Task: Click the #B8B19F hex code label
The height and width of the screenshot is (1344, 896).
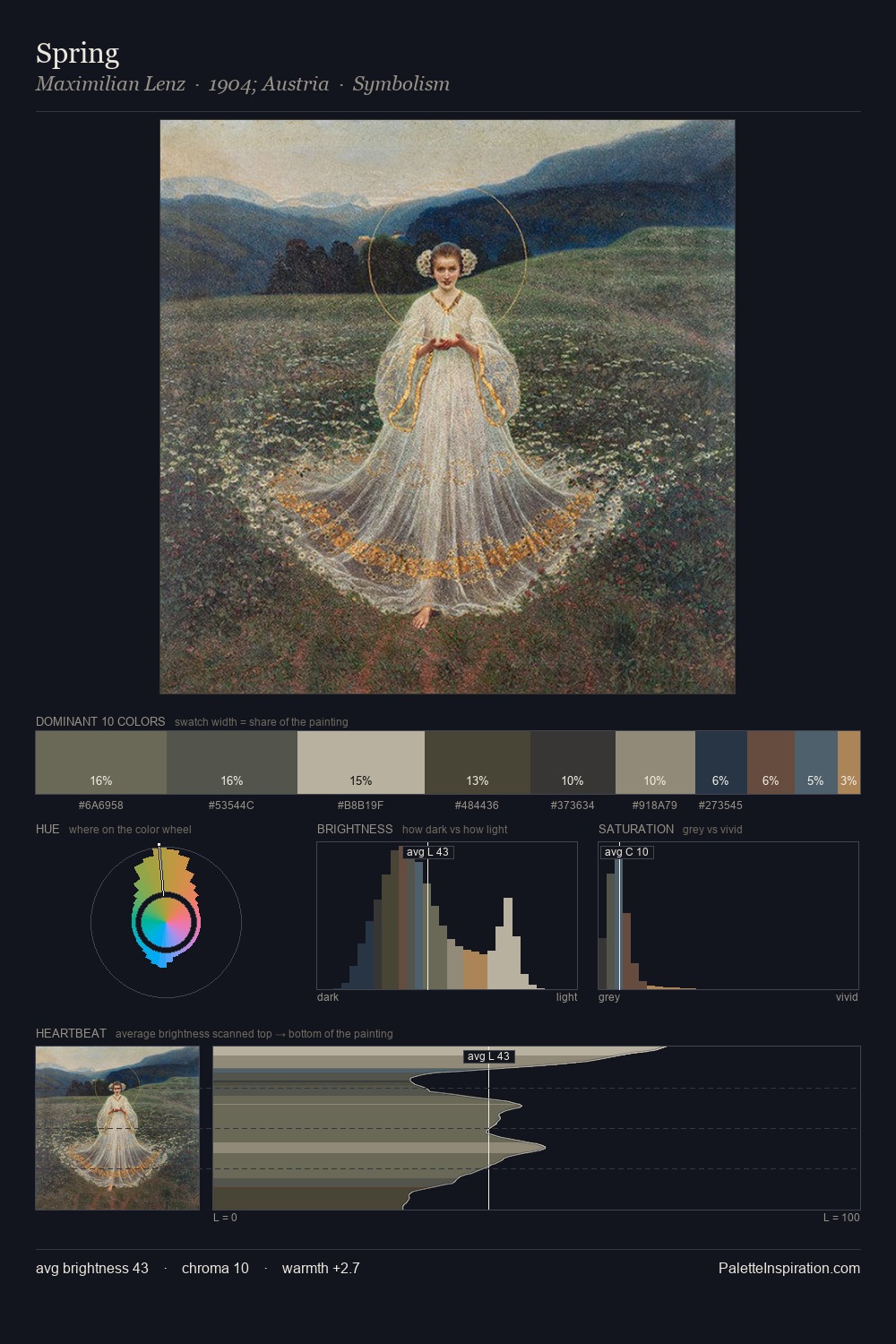Action: coord(361,806)
